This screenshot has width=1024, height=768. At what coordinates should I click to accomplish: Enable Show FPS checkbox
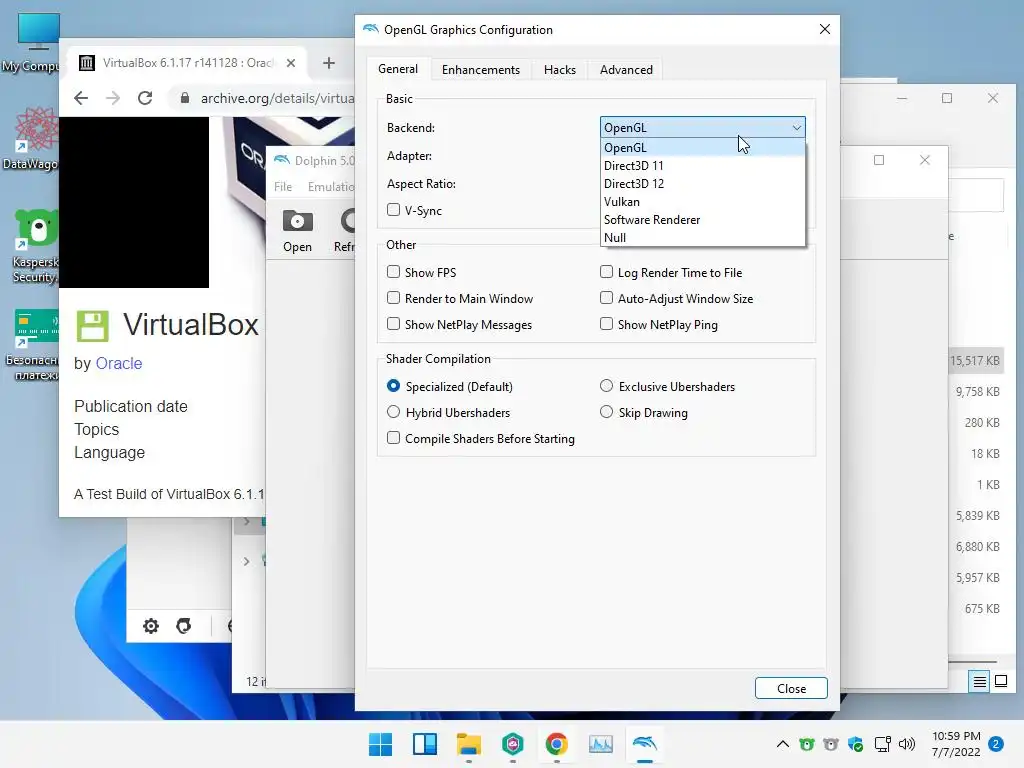[393, 272]
